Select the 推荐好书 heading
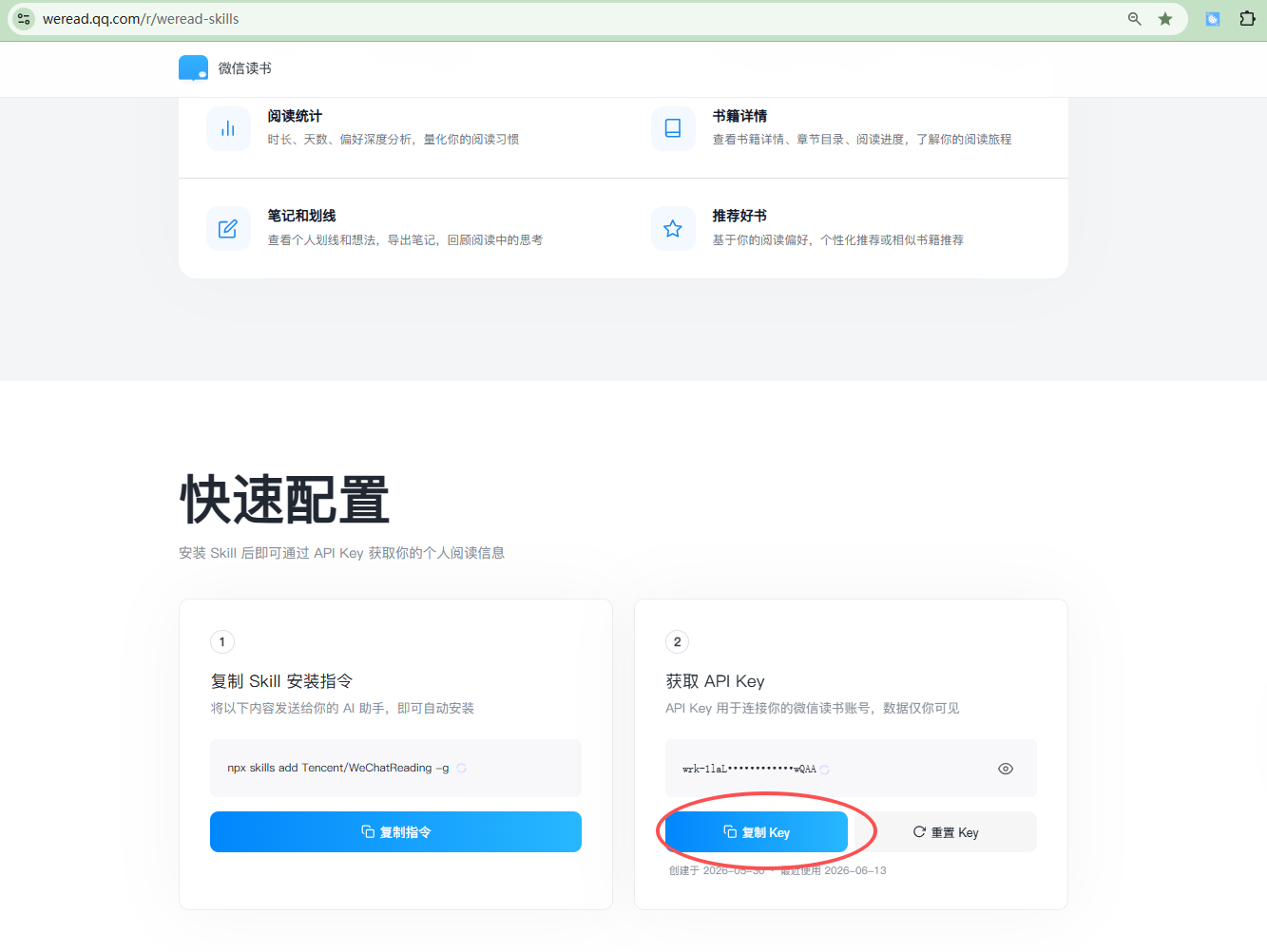This screenshot has width=1267, height=952. (x=739, y=216)
